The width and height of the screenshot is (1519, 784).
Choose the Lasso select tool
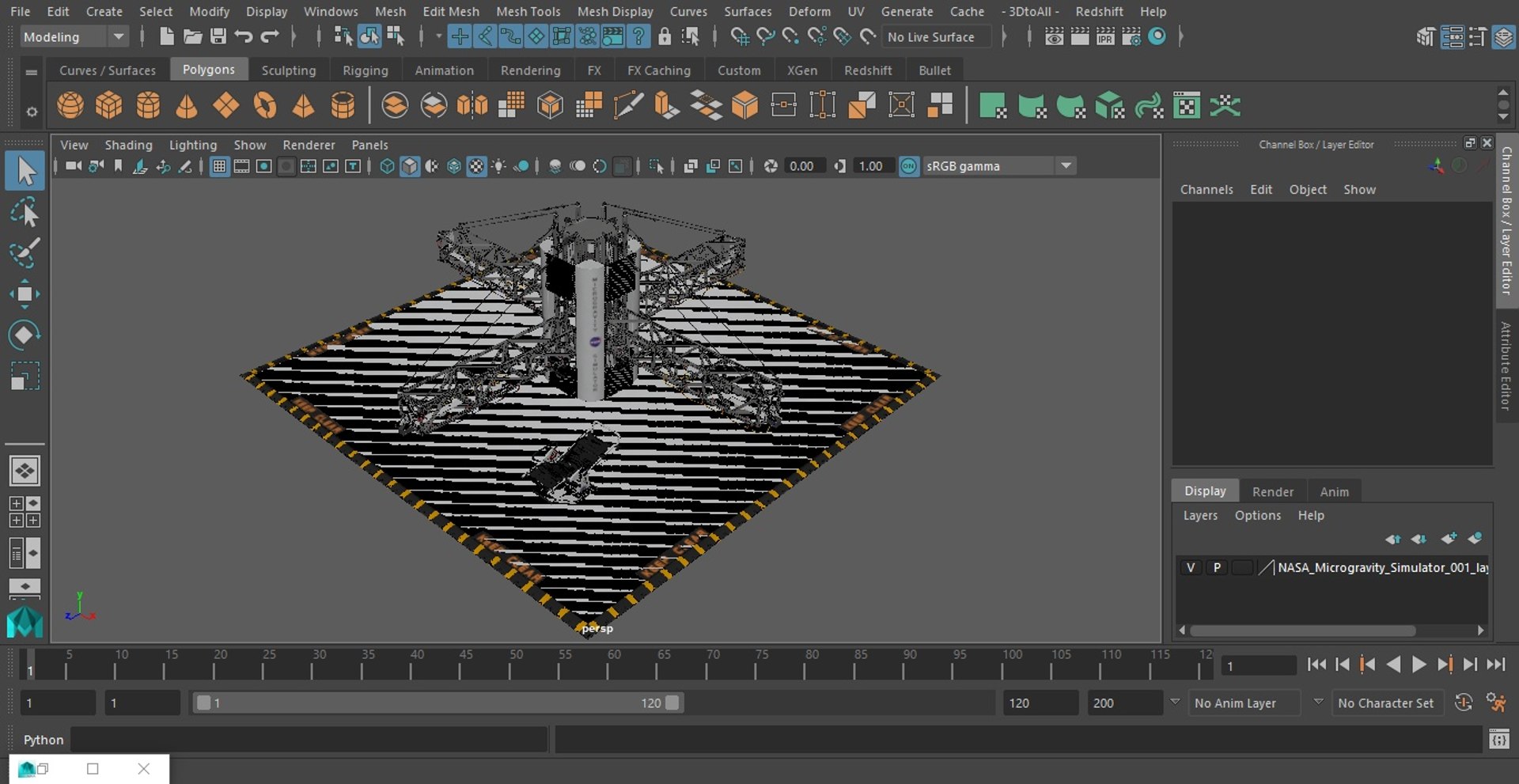[24, 213]
